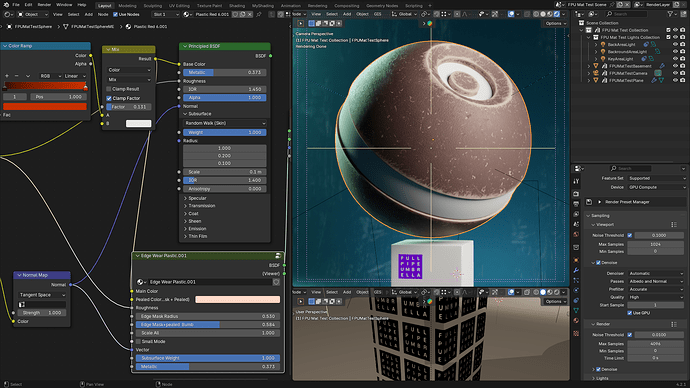Open the Device GPU Compute dropdown

coord(657,187)
